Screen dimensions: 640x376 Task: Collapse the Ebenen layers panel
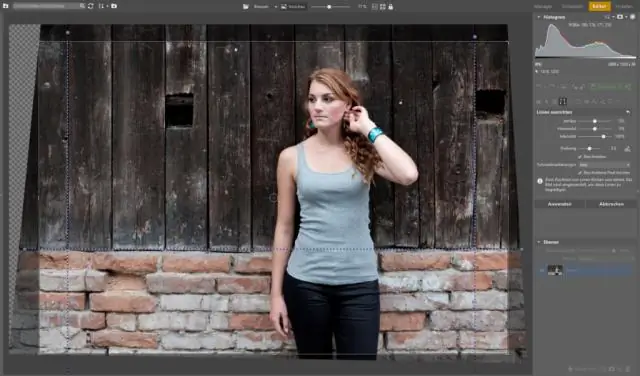539,242
